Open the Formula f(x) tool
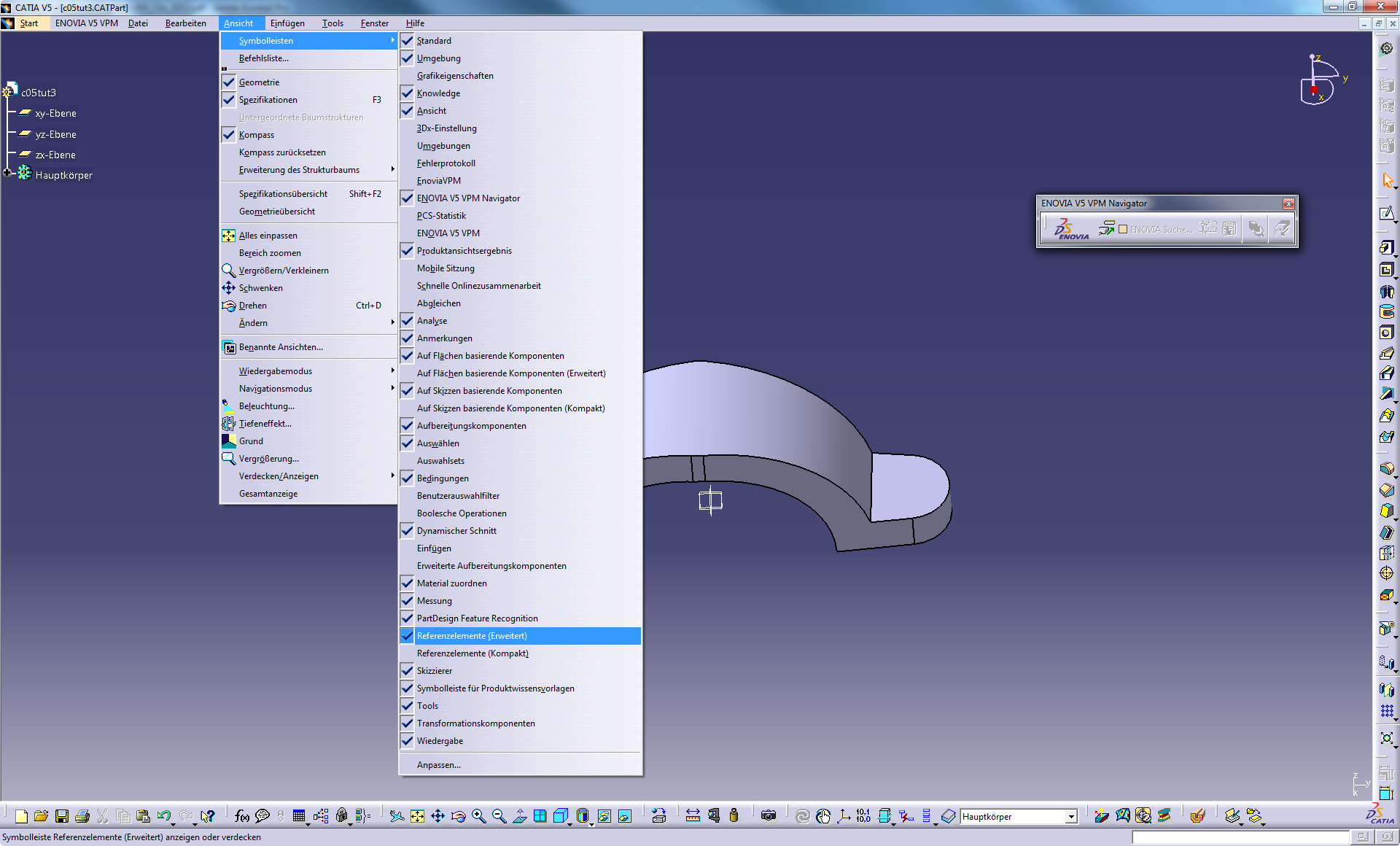Image resolution: width=1400 pixels, height=846 pixels. [x=242, y=816]
